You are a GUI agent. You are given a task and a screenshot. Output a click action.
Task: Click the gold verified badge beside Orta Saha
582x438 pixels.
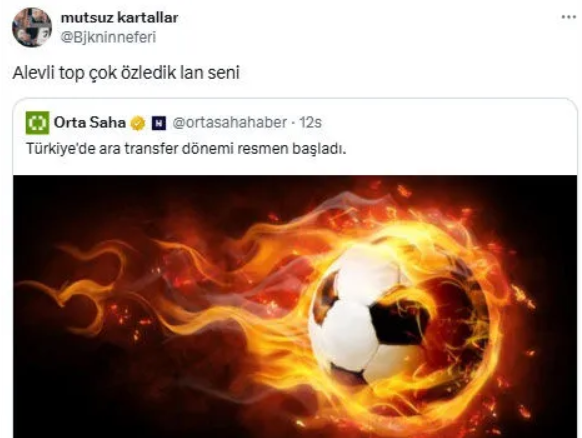pyautogui.click(x=138, y=123)
